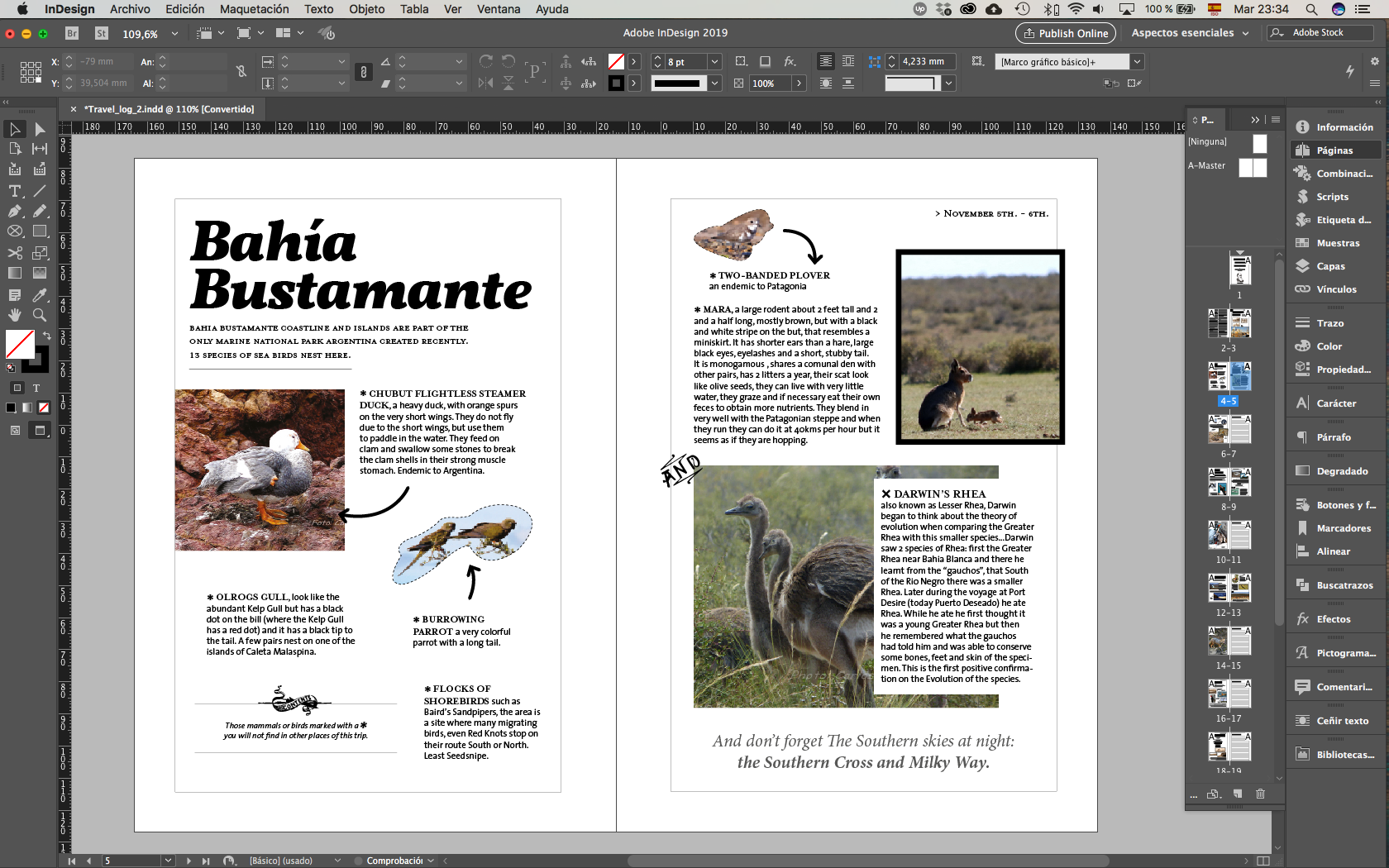Reset default fill and stroke
This screenshot has height=868, width=1389.
pyautogui.click(x=11, y=367)
